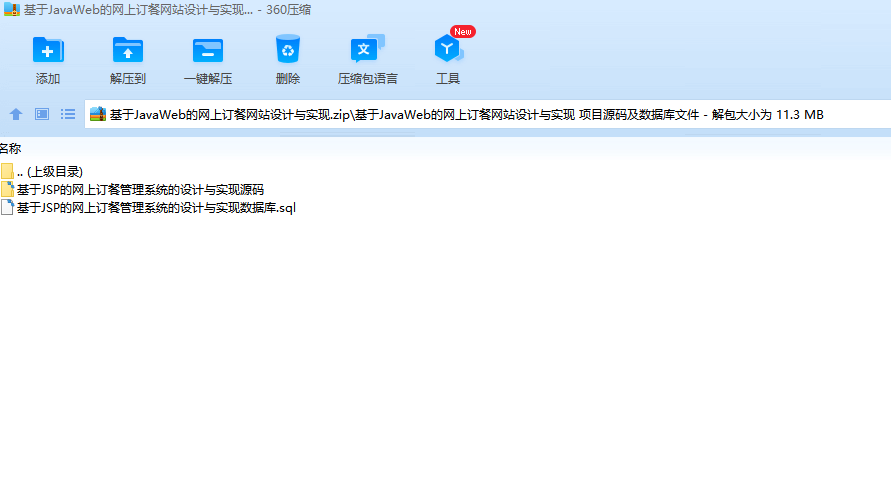Select the .. (上级目录) parent folder row

(x=42, y=172)
